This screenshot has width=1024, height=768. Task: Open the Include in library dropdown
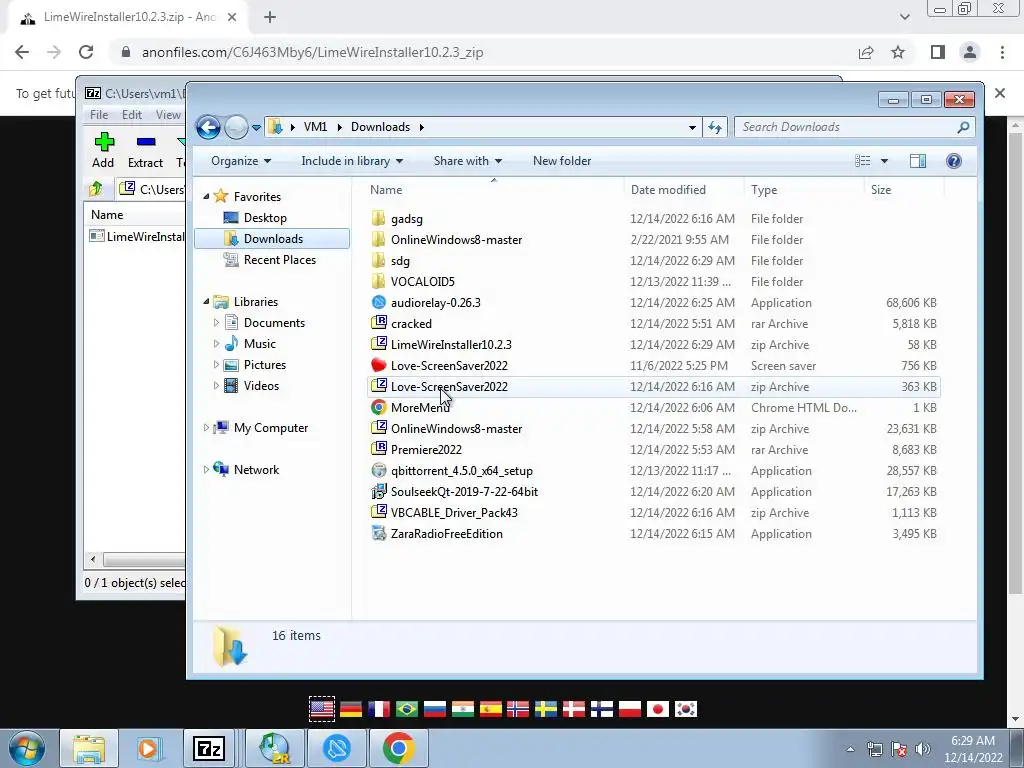352,161
